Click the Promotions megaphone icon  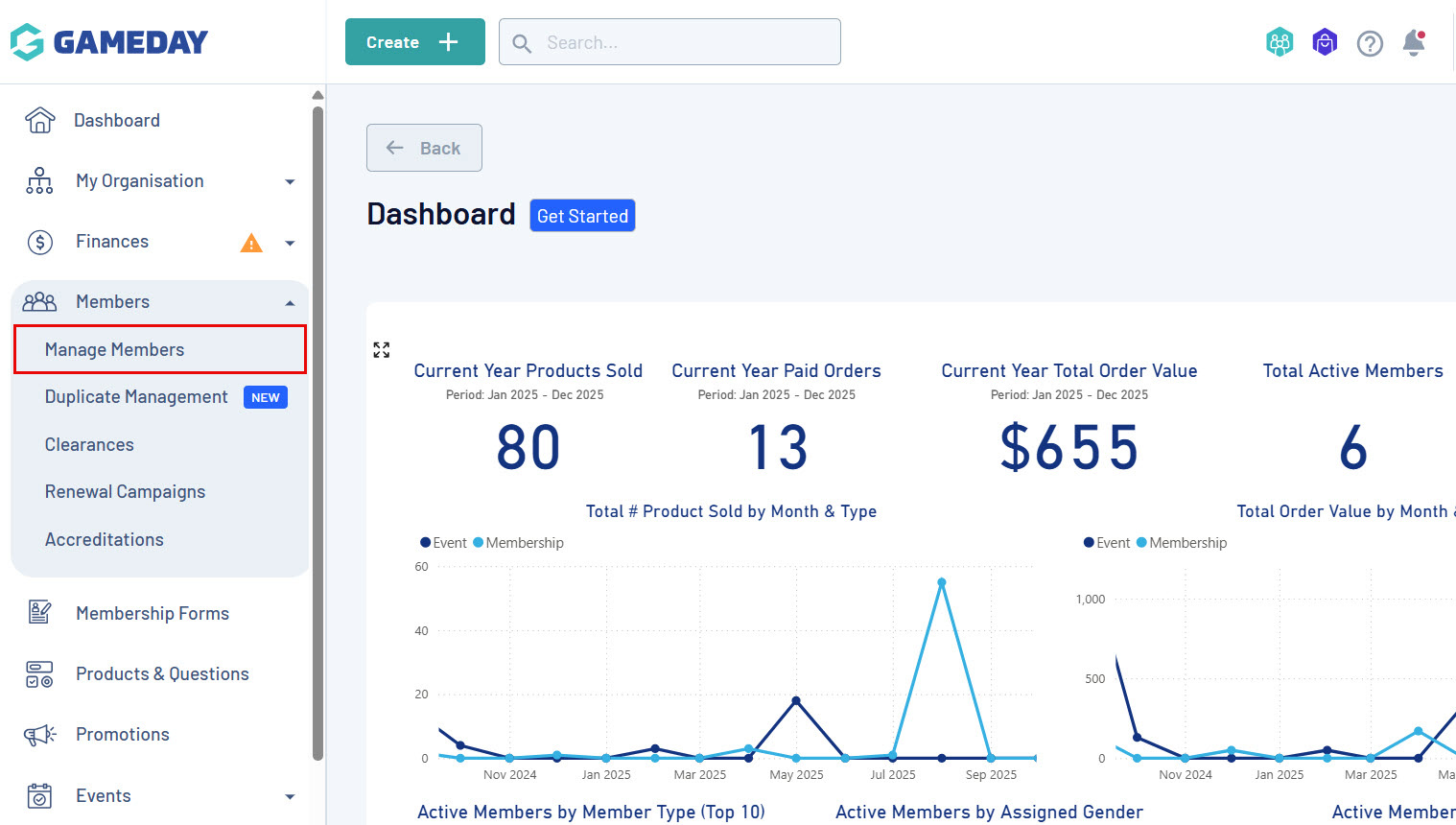click(39, 735)
